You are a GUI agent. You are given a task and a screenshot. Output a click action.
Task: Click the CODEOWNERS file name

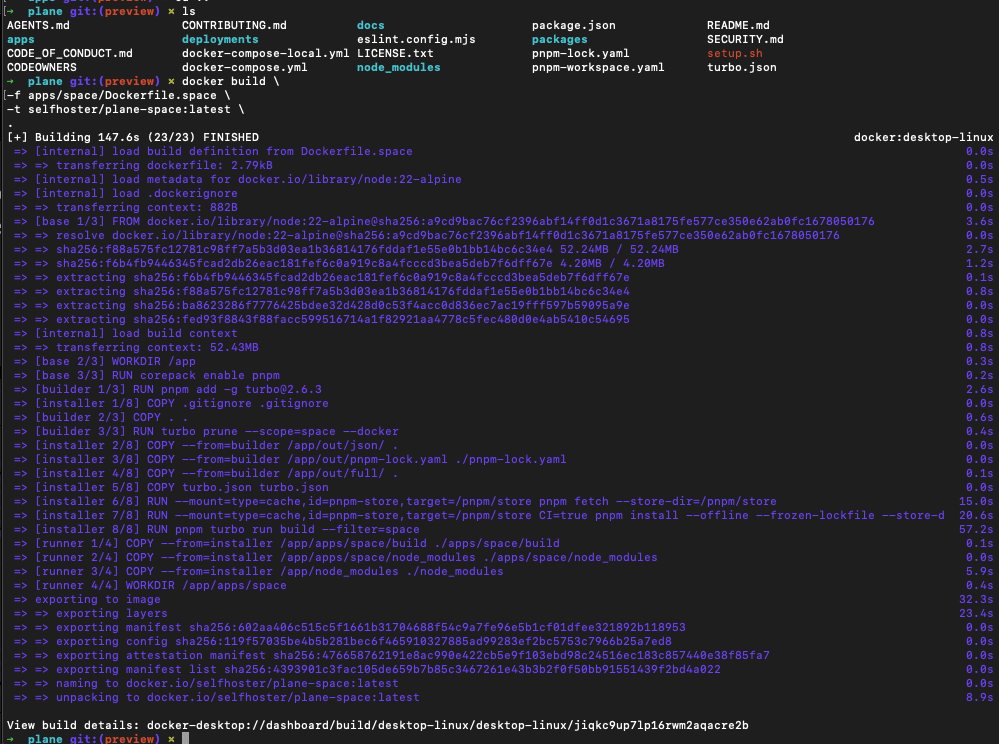click(41, 68)
